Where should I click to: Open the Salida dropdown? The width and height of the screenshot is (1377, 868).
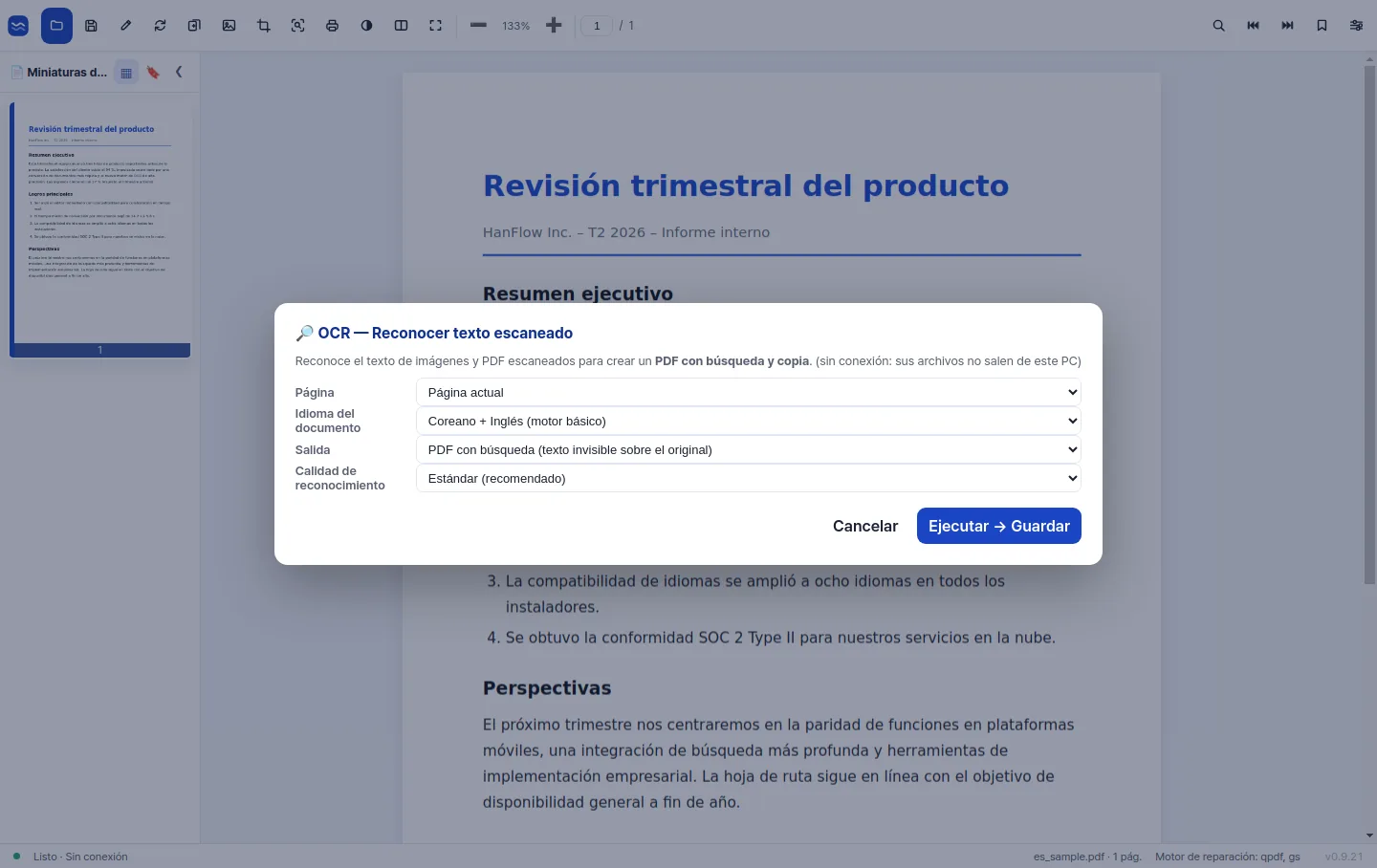click(749, 449)
